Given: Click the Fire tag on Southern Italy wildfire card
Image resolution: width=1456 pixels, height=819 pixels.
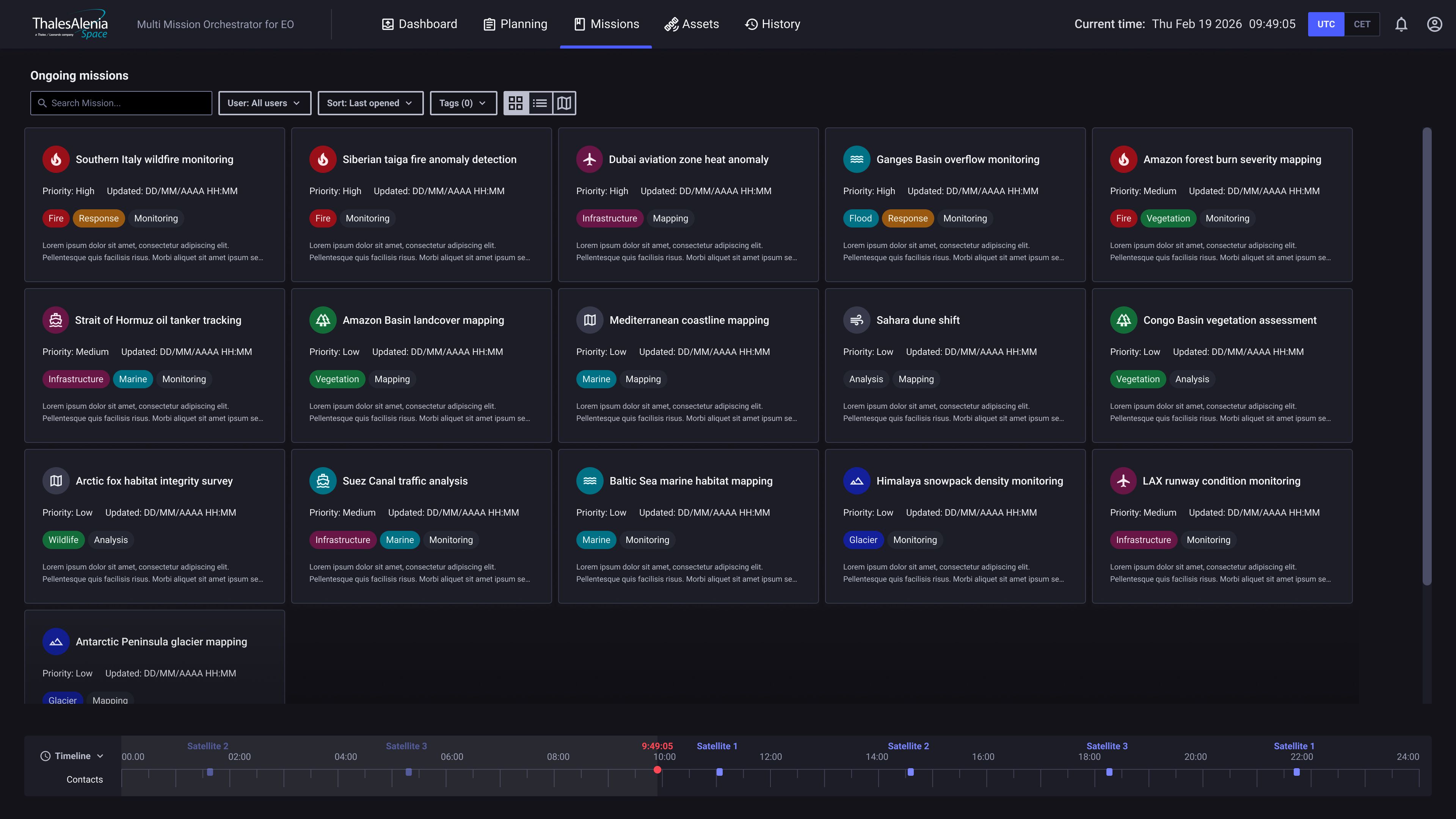Looking at the screenshot, I should coord(56,218).
